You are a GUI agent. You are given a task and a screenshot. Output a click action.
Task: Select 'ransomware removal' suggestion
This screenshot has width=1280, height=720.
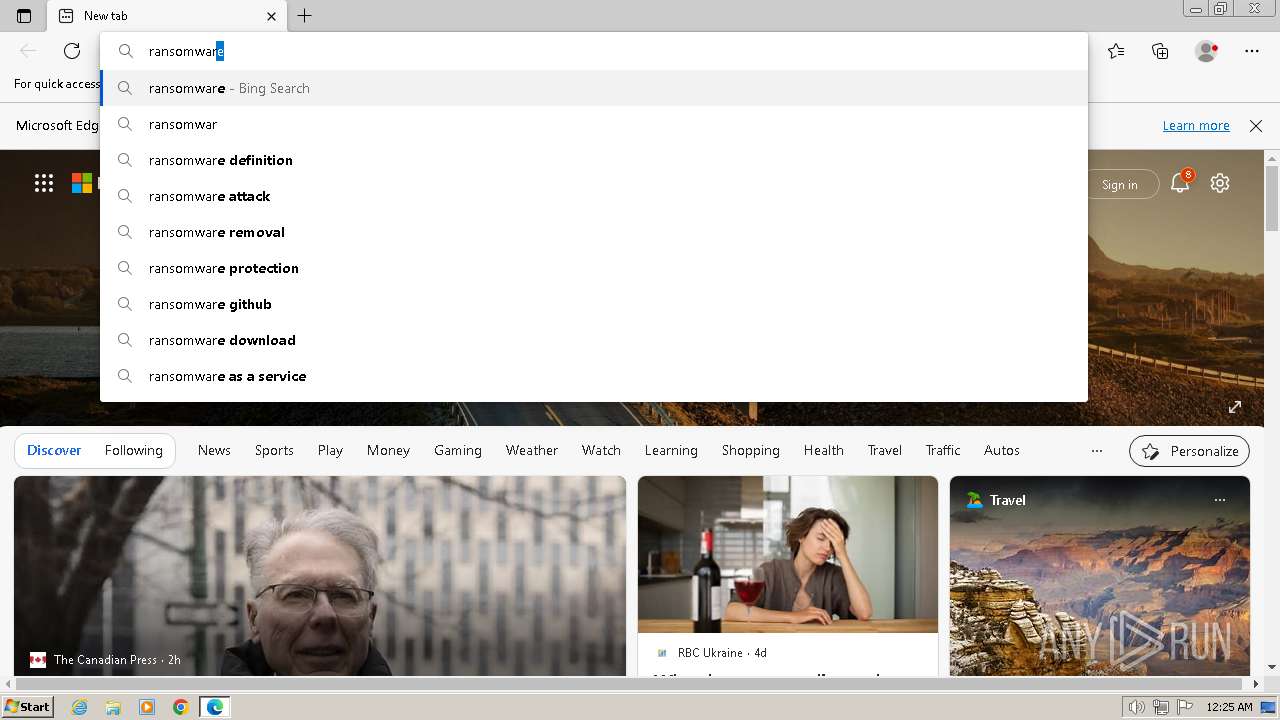pos(594,232)
